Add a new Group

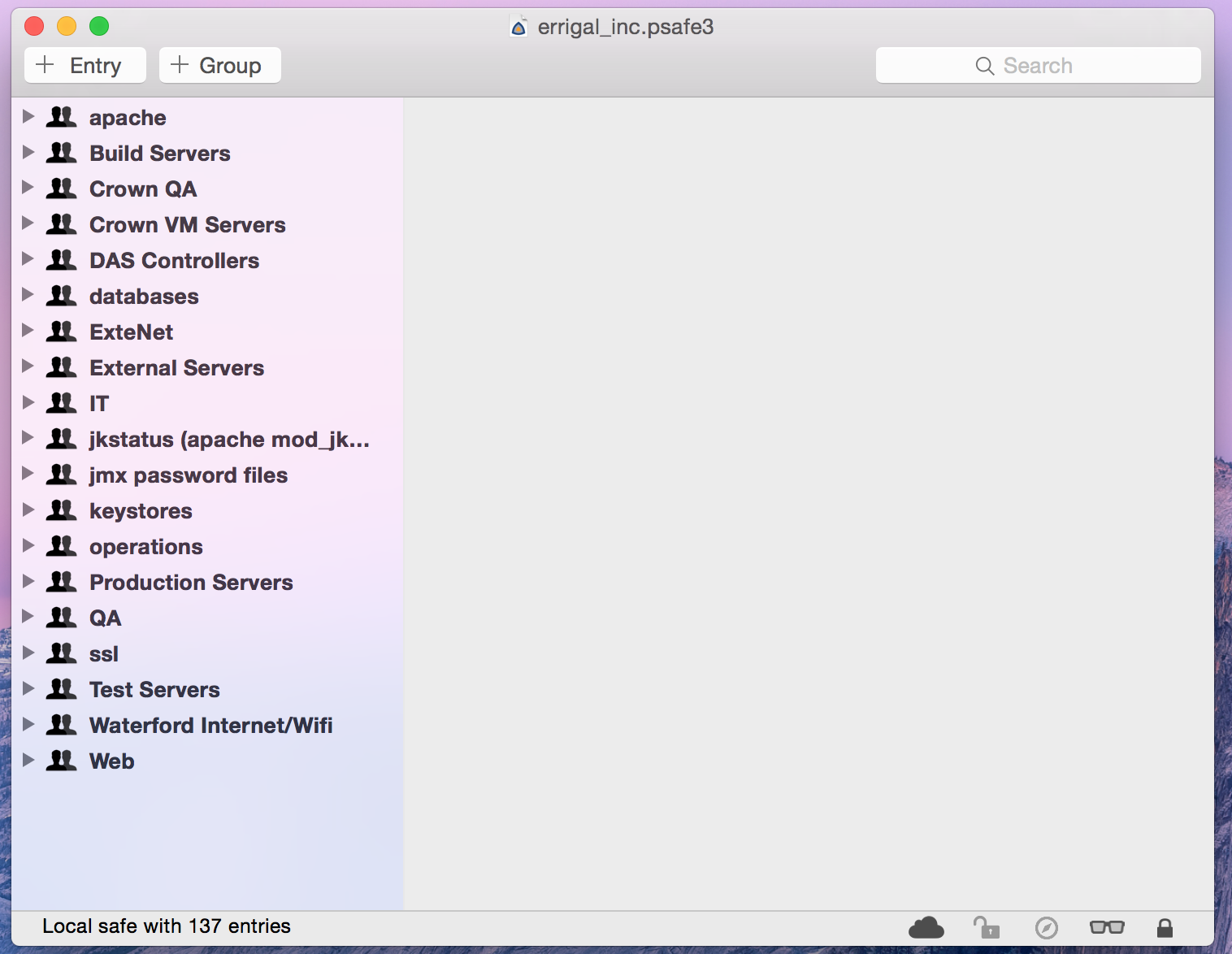coord(219,65)
